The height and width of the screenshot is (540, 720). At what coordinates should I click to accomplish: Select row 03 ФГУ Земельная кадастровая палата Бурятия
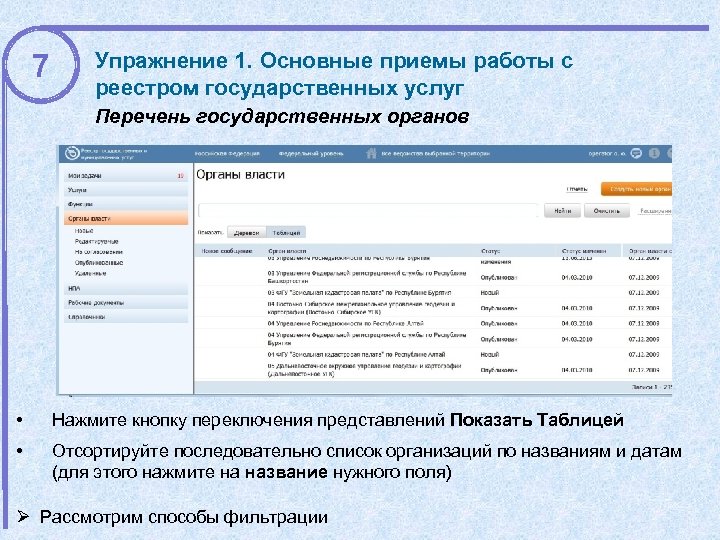pos(434,292)
